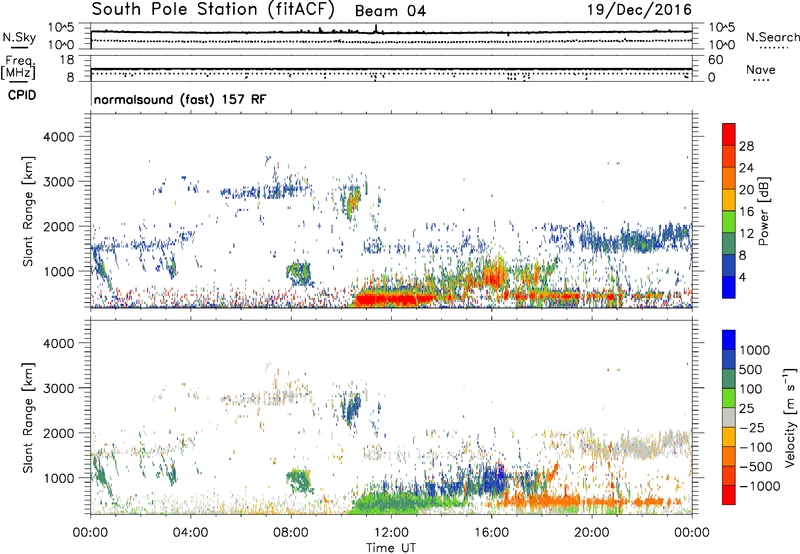Click 'Slant Range [km]' label of power panel
Image resolution: width=800 pixels, height=554 pixels.
coord(28,211)
